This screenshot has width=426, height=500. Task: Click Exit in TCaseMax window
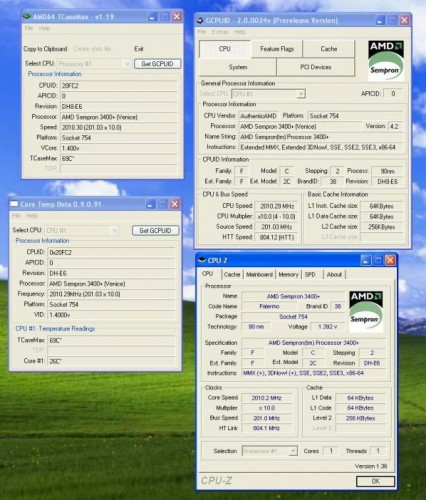click(x=139, y=49)
